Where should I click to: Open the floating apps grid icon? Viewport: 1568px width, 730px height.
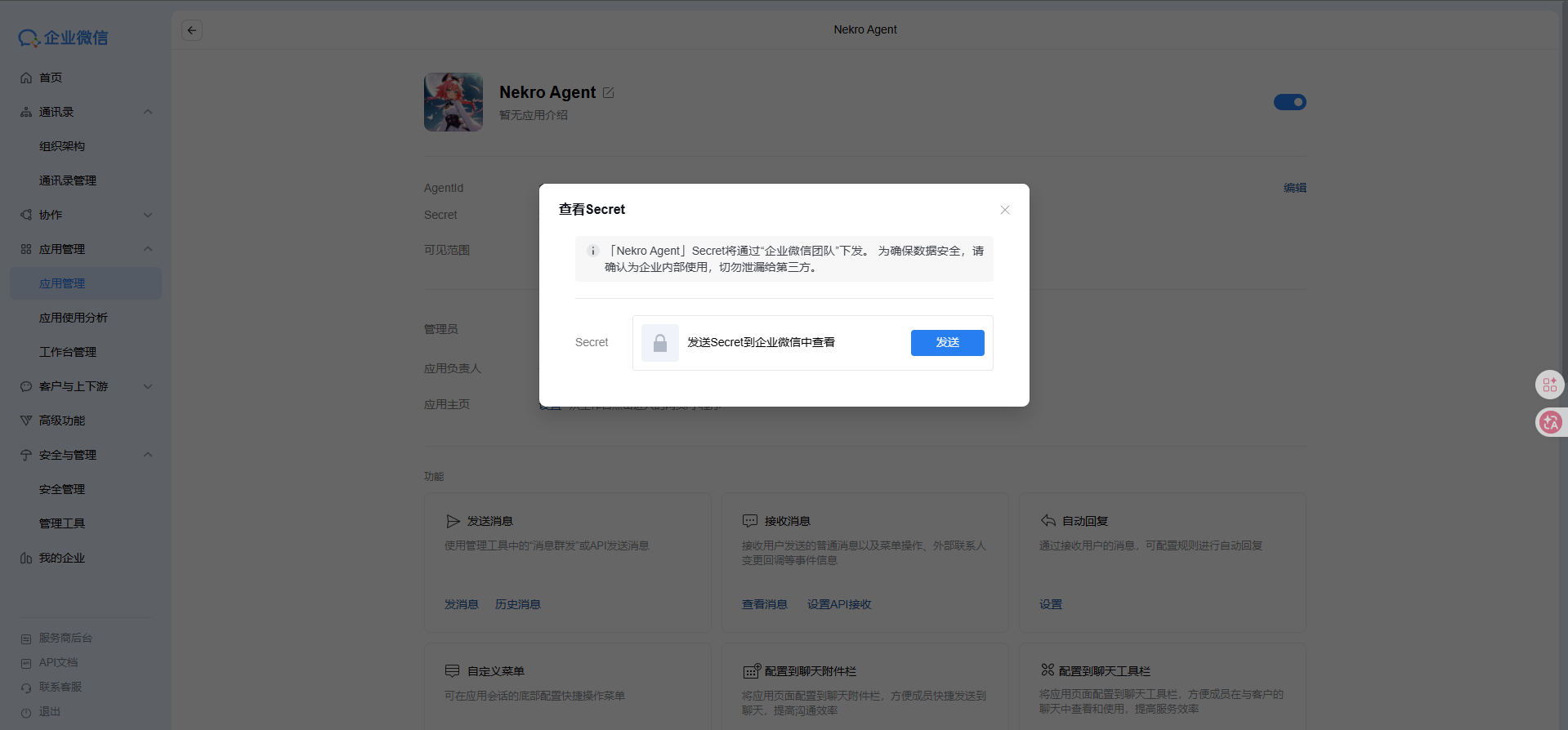(1550, 385)
